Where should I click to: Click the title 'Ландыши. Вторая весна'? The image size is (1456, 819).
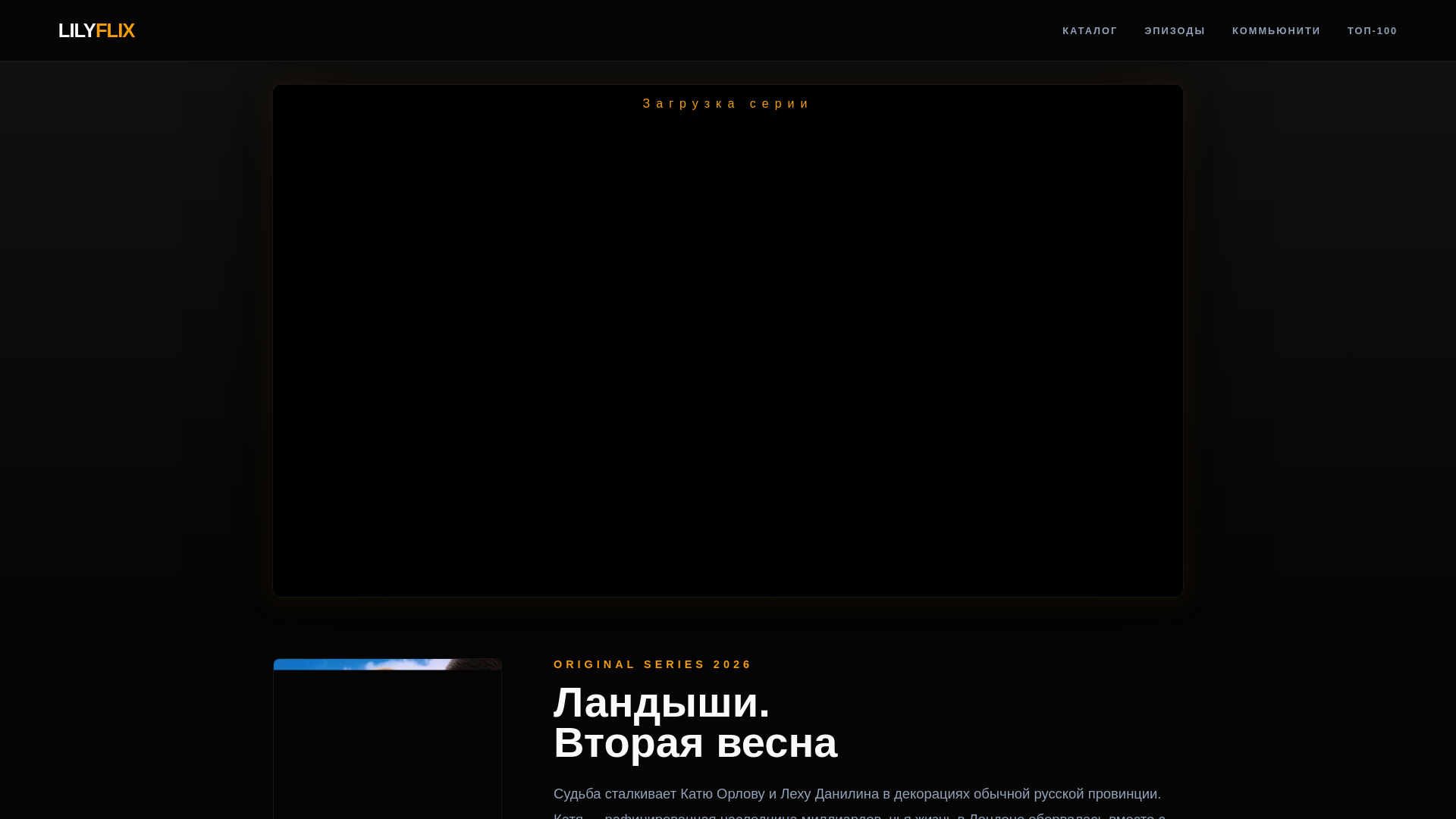coord(695,723)
